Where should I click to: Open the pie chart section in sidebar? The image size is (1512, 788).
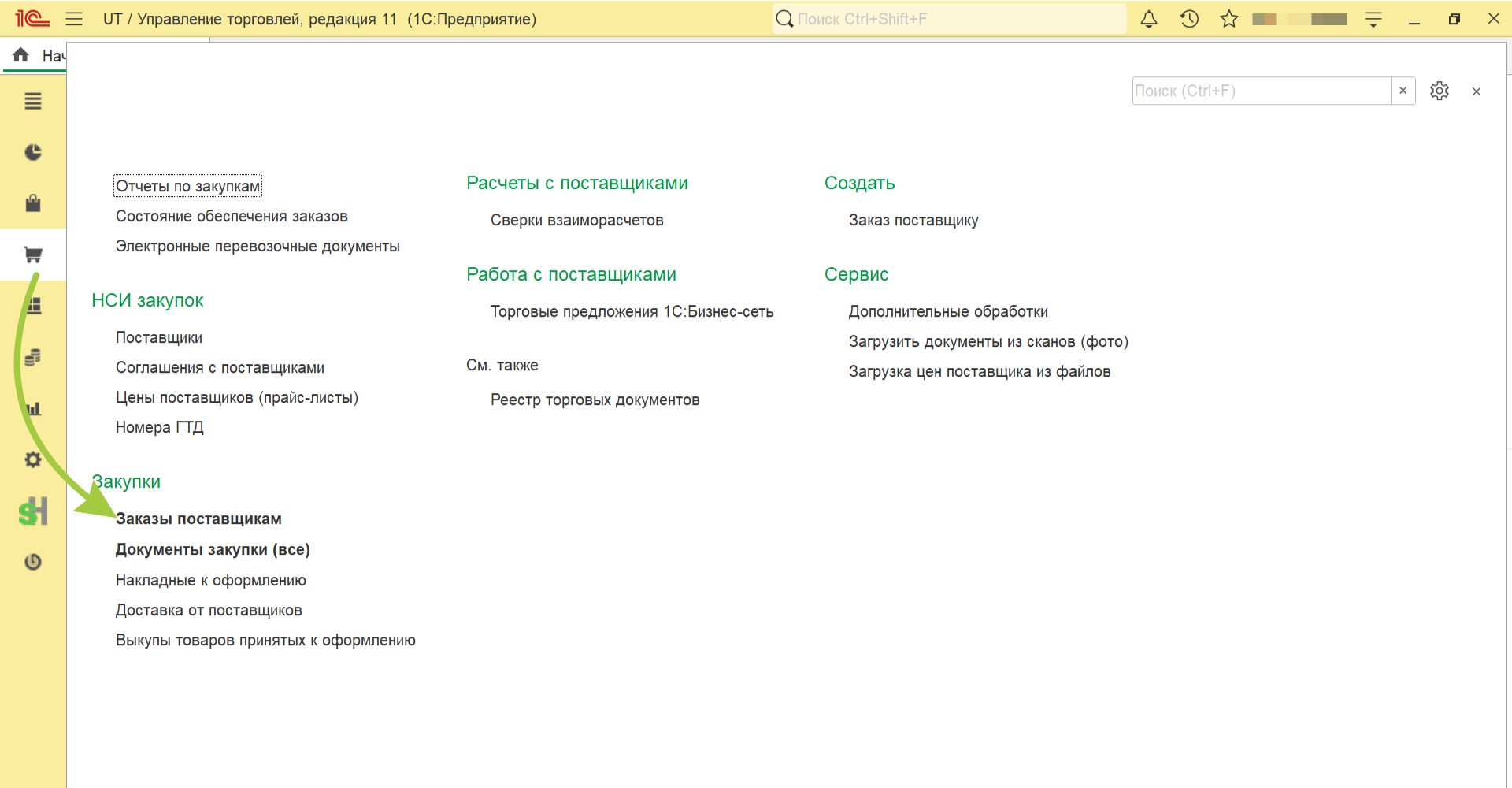tap(33, 152)
